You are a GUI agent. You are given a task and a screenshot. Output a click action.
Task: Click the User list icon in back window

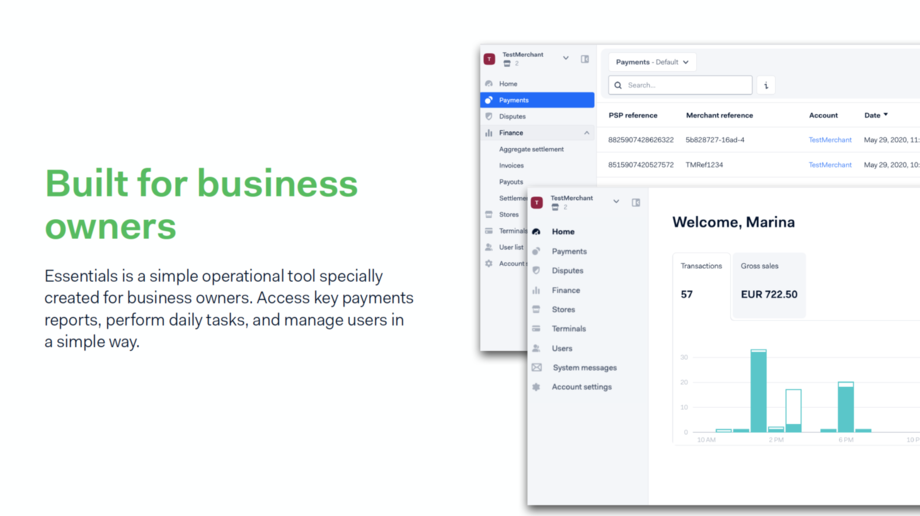coord(489,247)
